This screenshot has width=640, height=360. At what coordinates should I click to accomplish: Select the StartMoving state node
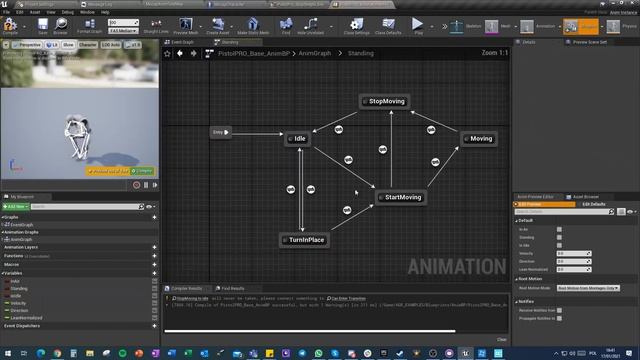(x=401, y=198)
